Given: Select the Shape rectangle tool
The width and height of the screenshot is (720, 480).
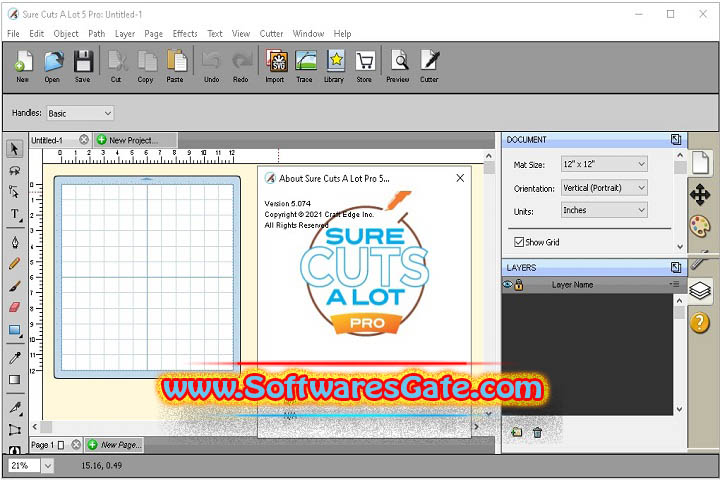Looking at the screenshot, I should pos(15,330).
